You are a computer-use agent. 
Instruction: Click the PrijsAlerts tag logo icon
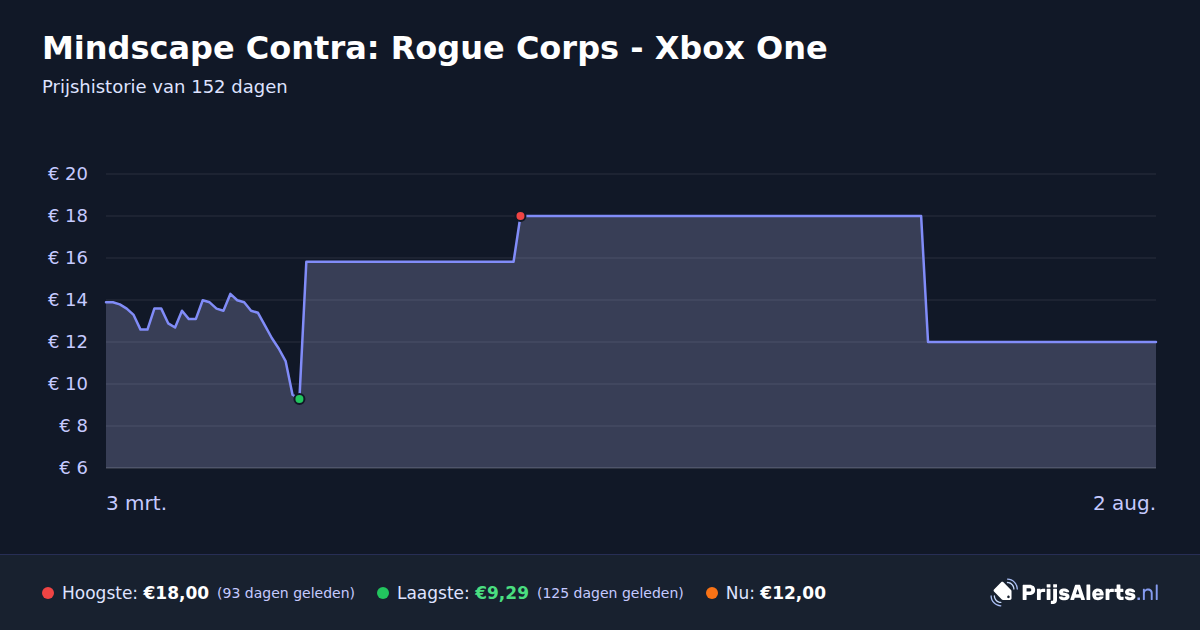[1003, 592]
